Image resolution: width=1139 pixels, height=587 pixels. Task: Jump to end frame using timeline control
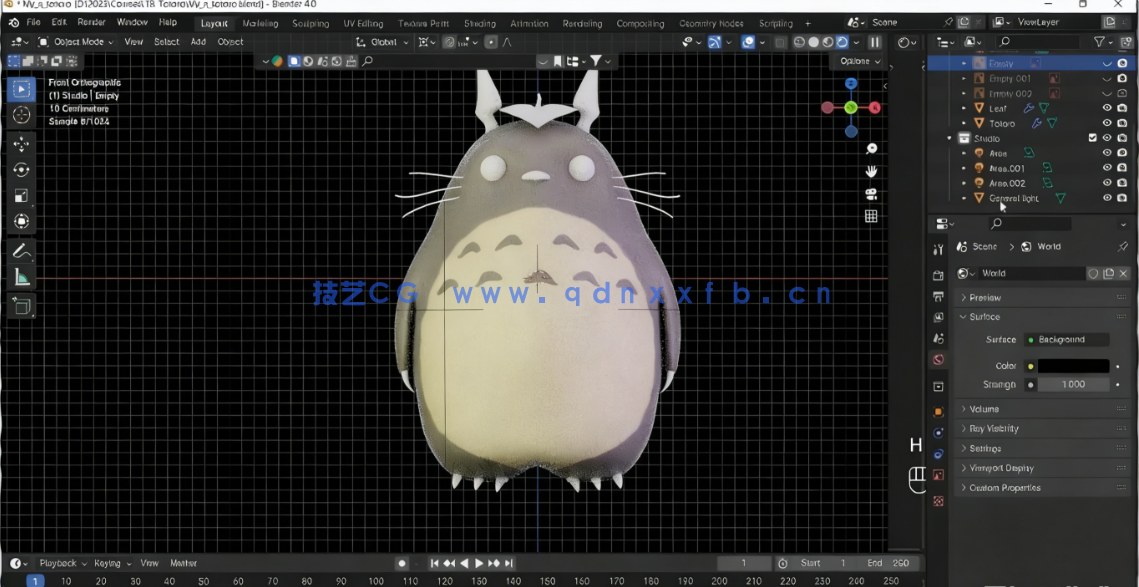click(509, 563)
